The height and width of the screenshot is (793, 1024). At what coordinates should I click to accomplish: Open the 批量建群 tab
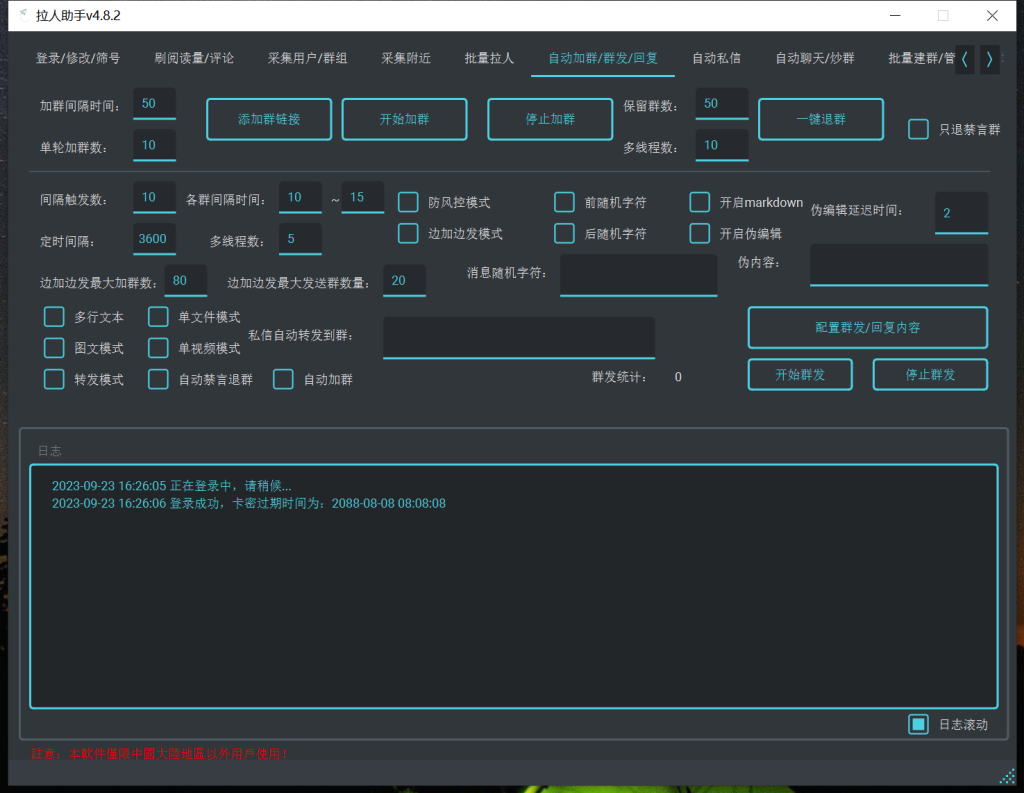[x=921, y=58]
